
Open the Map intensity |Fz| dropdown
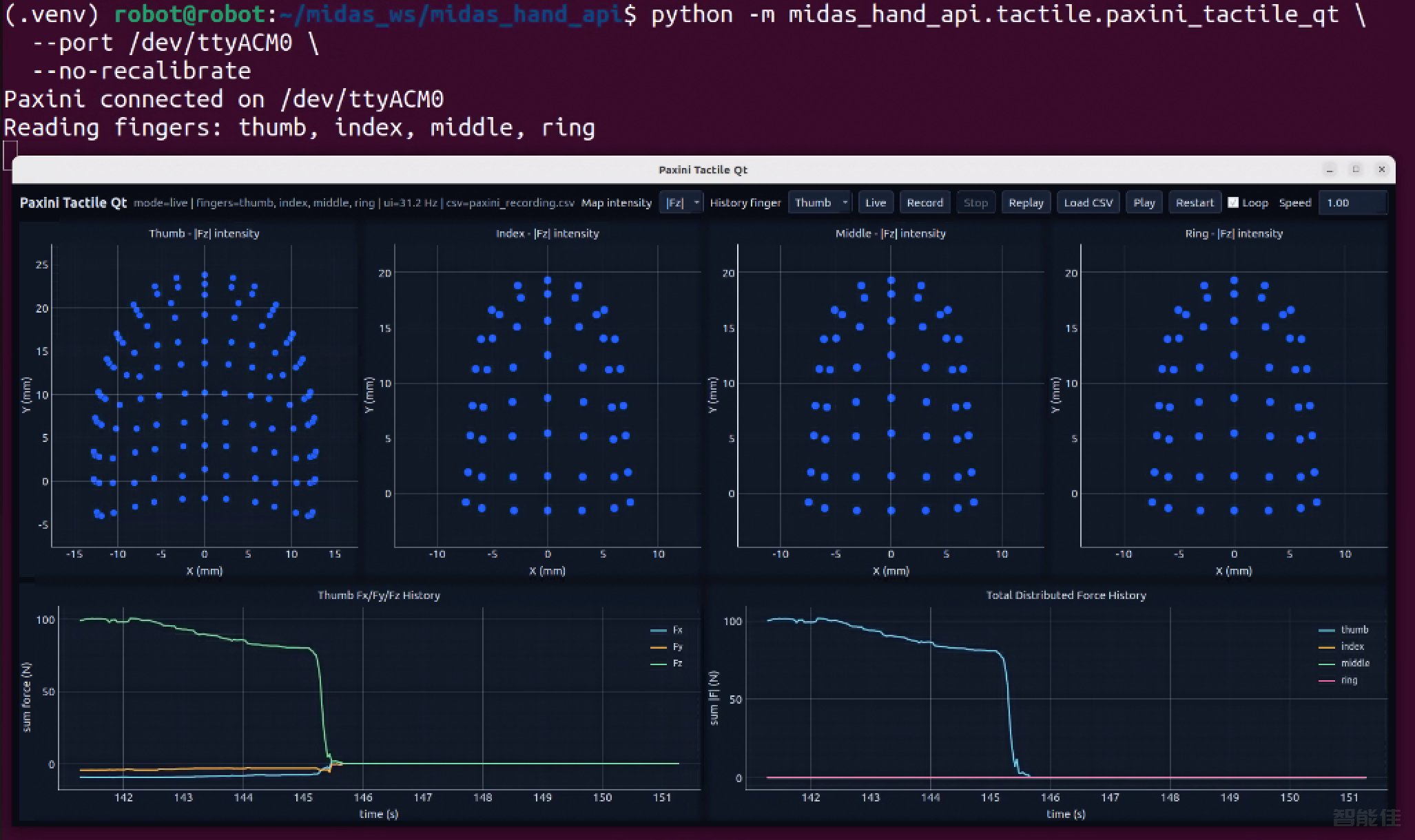[681, 202]
